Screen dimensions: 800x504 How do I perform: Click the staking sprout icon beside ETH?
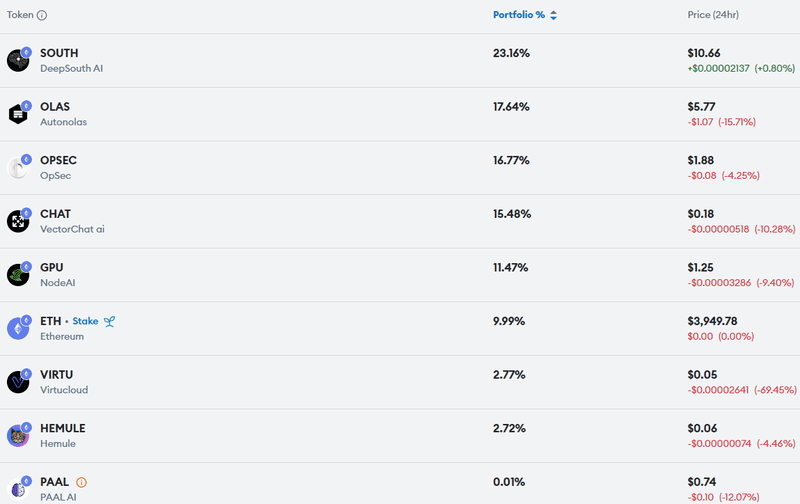pyautogui.click(x=109, y=321)
